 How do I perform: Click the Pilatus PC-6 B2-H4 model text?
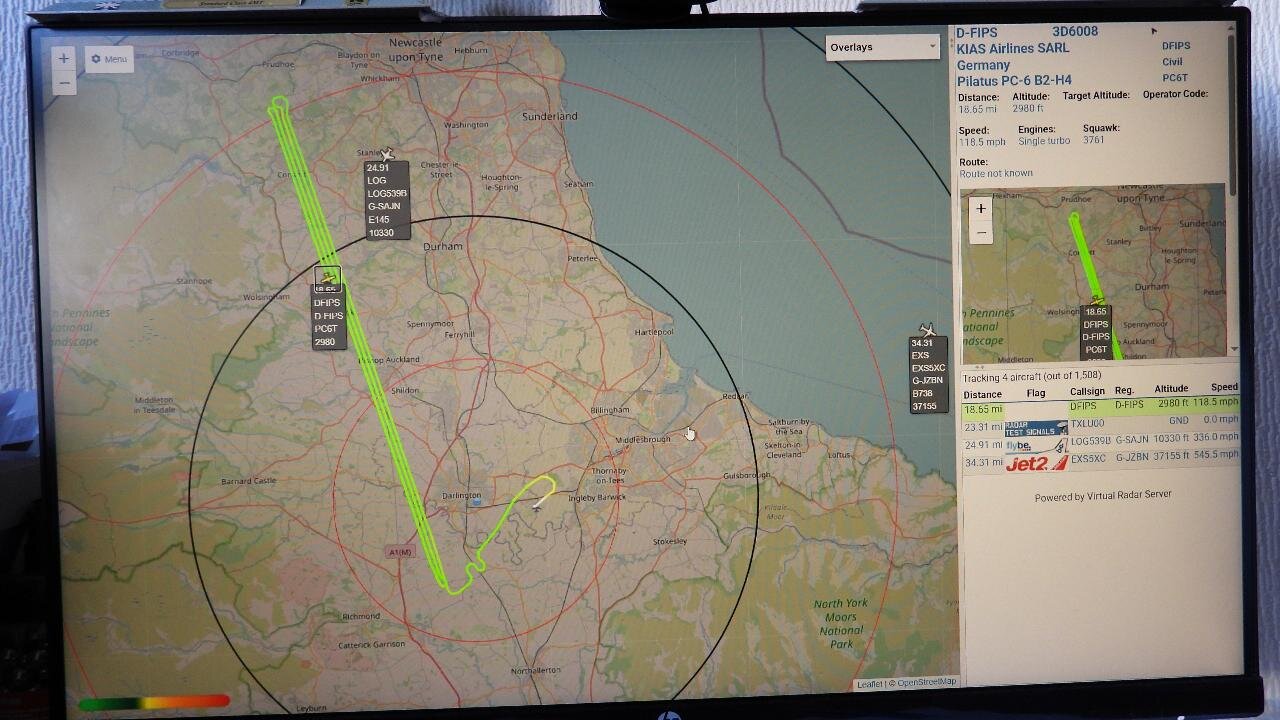pos(1014,80)
